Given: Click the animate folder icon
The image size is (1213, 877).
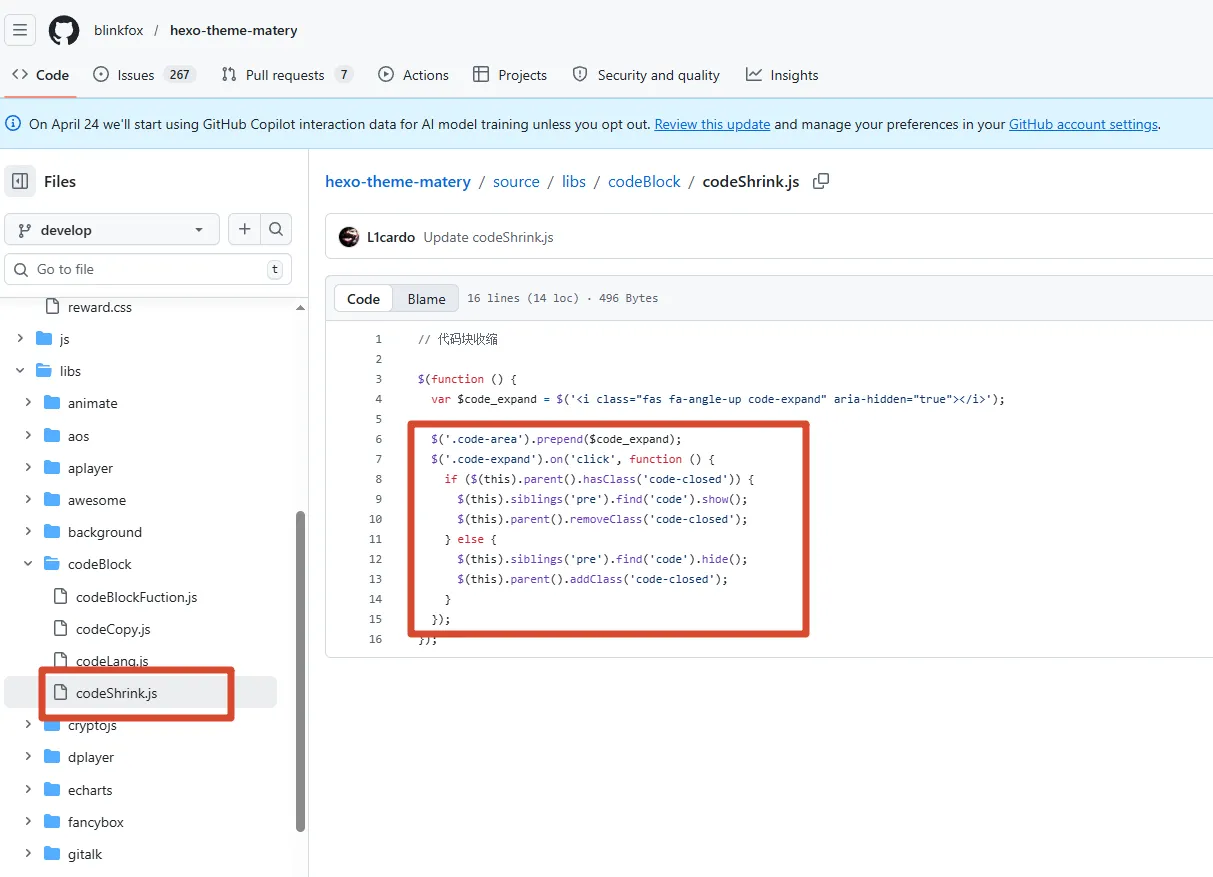Looking at the screenshot, I should (52, 403).
